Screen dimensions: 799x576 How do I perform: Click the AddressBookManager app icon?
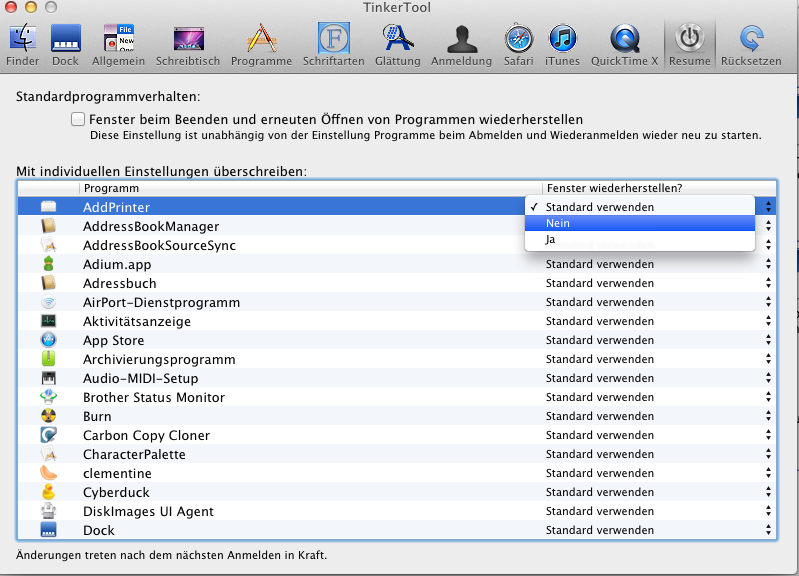coord(48,226)
